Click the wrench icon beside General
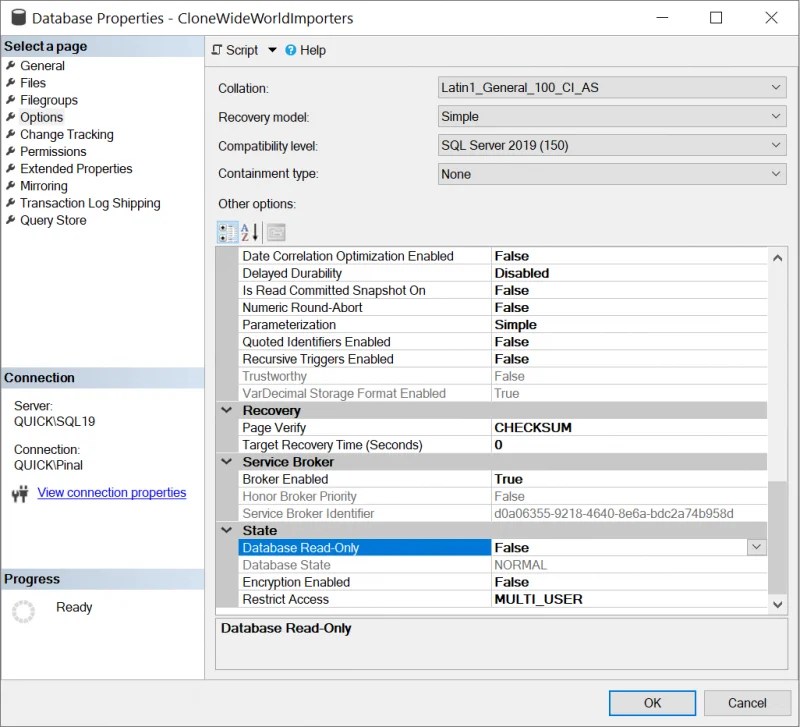The height and width of the screenshot is (727, 800). point(11,65)
